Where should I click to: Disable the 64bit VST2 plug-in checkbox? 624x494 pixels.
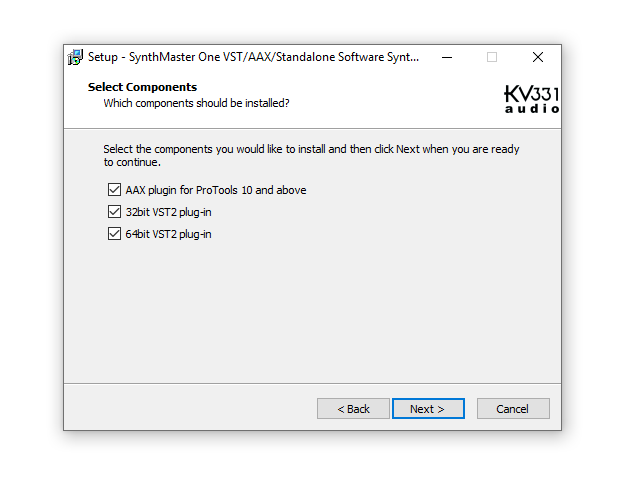[113, 234]
